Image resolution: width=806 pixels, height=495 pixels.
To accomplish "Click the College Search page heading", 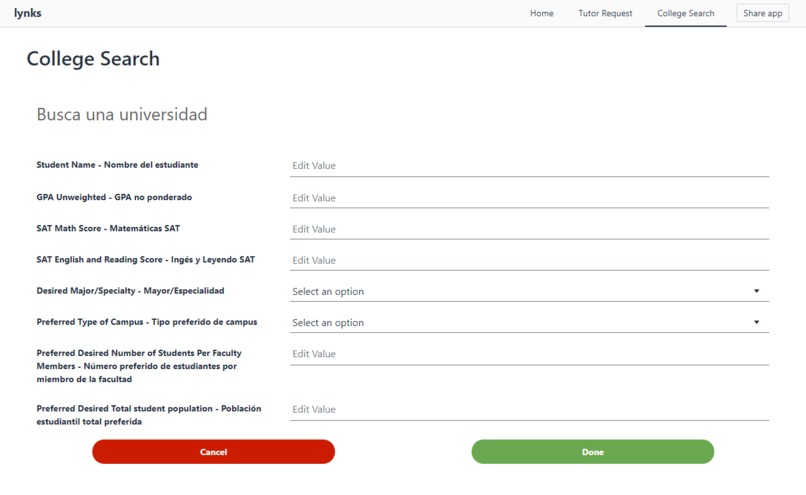I will [93, 59].
